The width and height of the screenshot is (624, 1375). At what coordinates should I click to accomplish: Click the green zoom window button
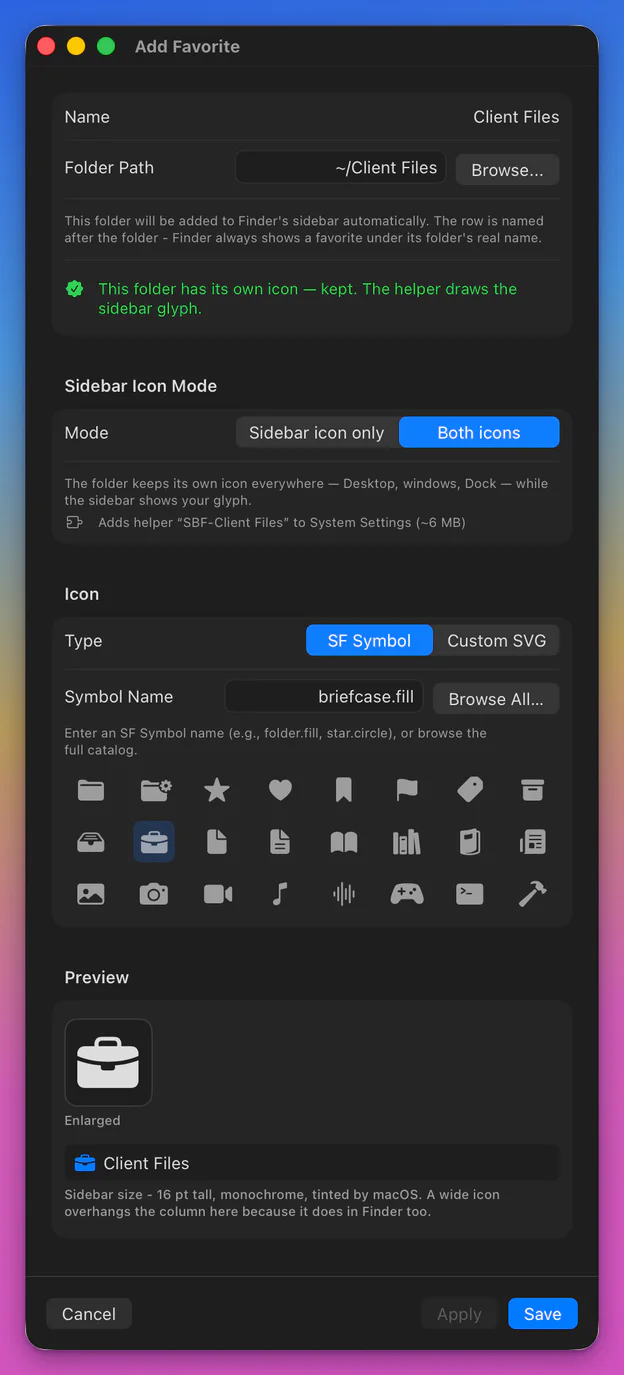pyautogui.click(x=106, y=46)
